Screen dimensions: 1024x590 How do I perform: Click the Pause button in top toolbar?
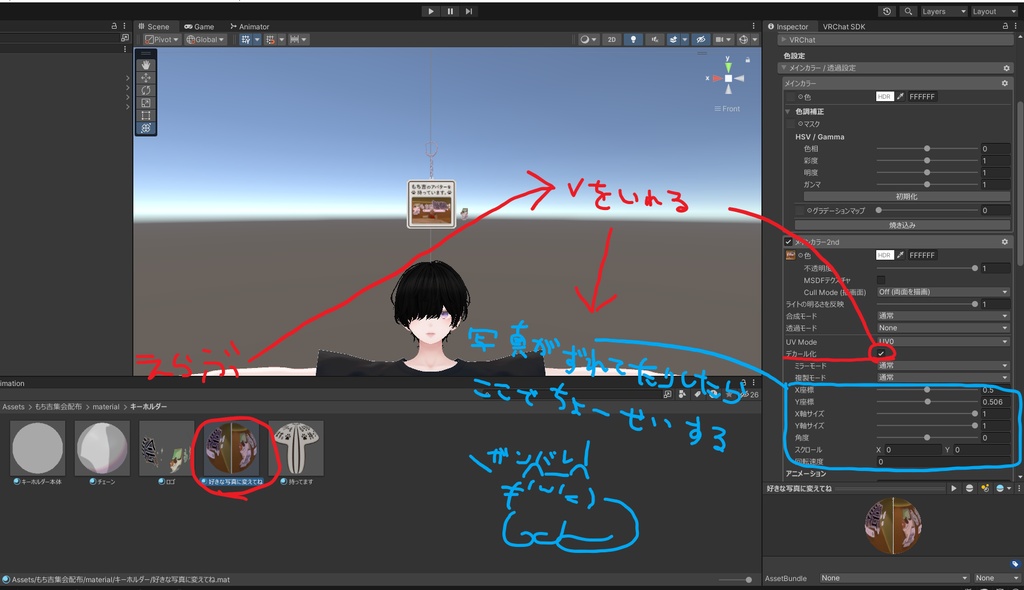[450, 11]
